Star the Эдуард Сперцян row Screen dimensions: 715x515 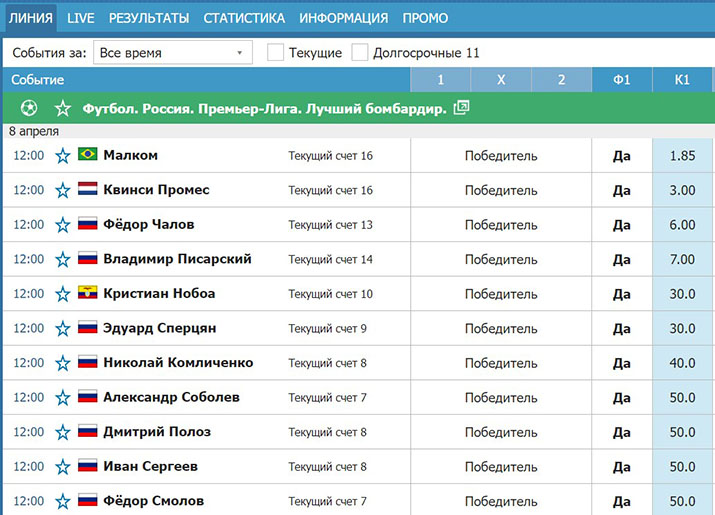click(x=62, y=329)
